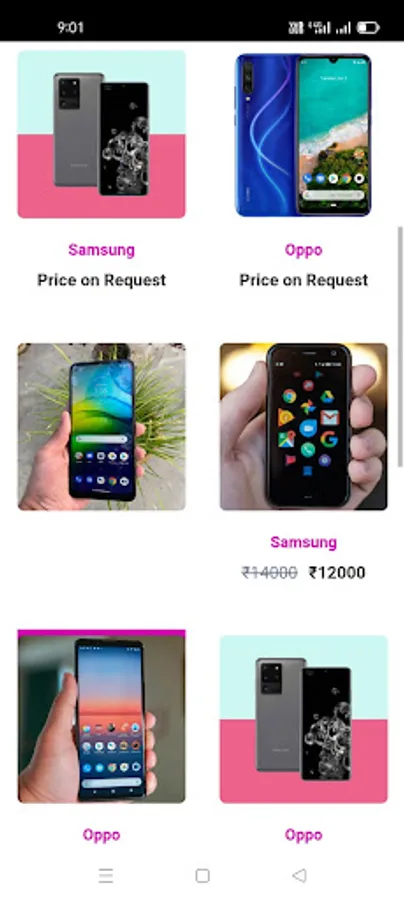The image size is (404, 900).
Task: Click the vertical scrollbar on right edge
Action: 400,347
